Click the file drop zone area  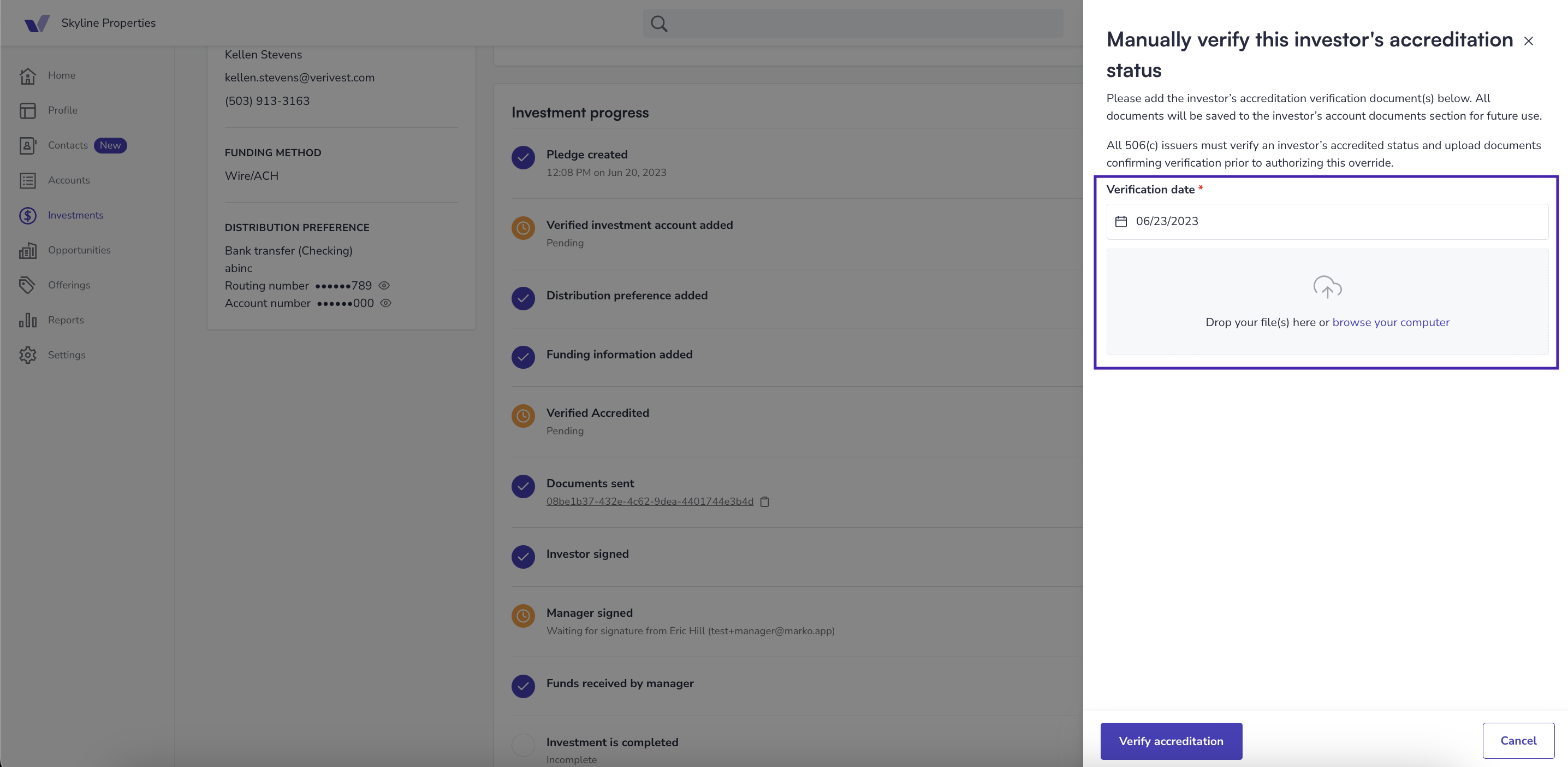[x=1327, y=302]
